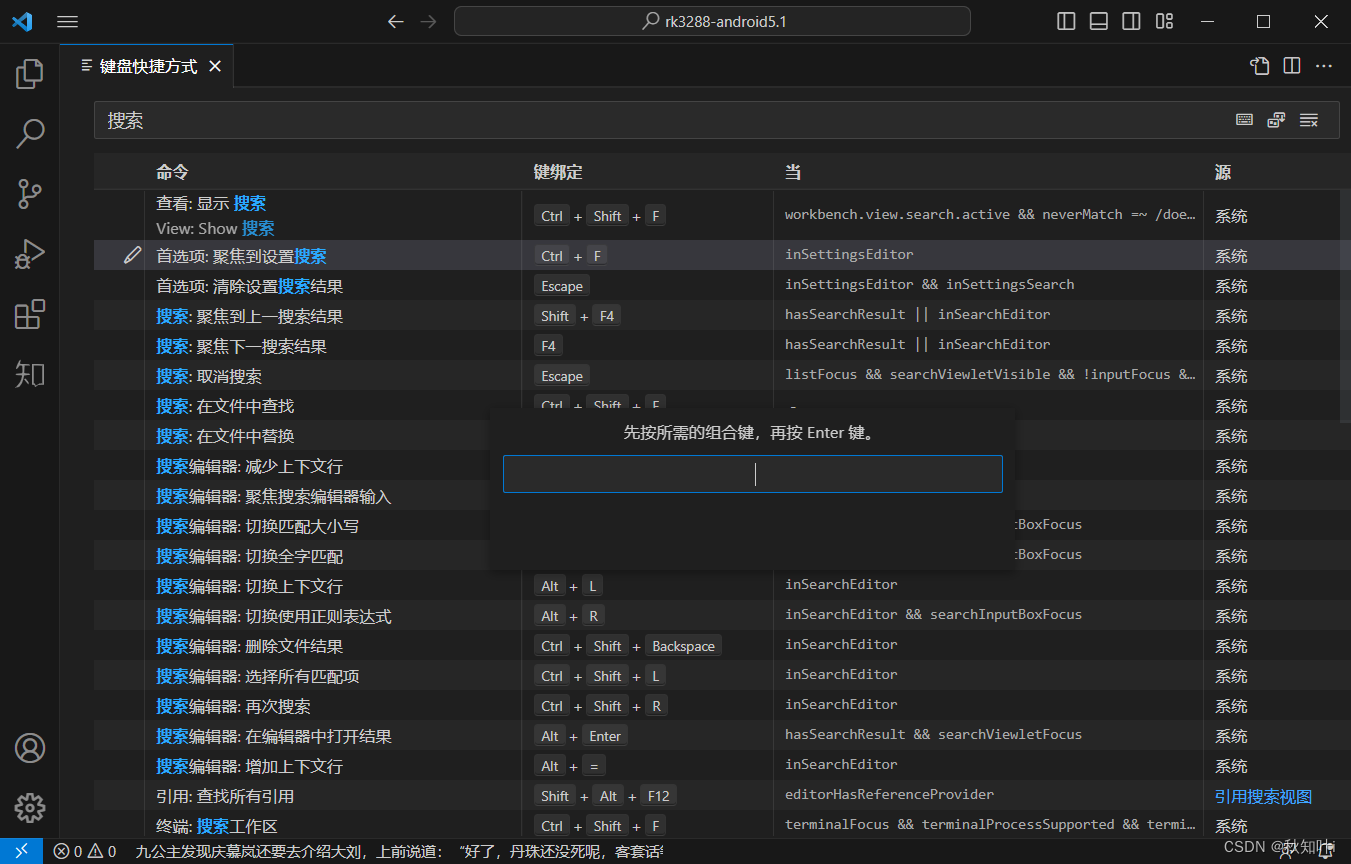Click the Ctrl + Shift + Backspace keybinding cell
This screenshot has width=1351, height=864.
[627, 646]
